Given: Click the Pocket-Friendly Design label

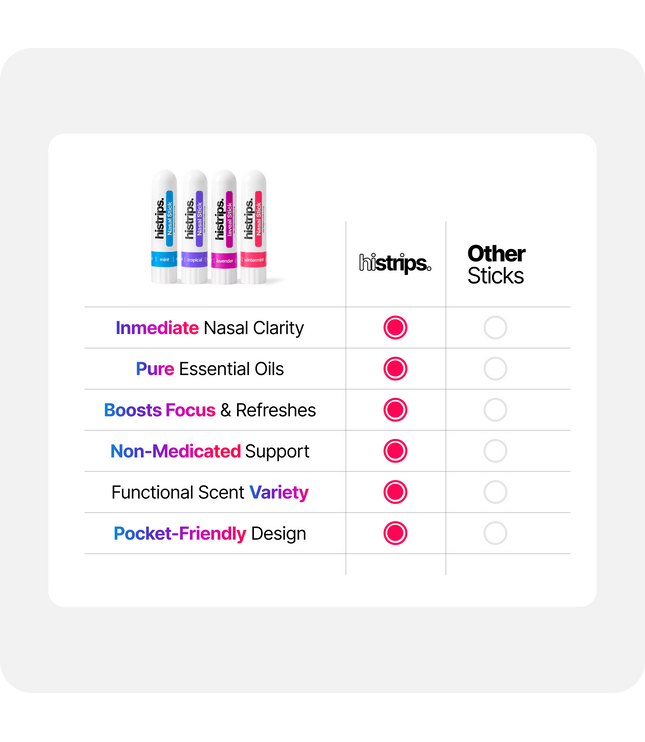Looking at the screenshot, I should point(210,534).
